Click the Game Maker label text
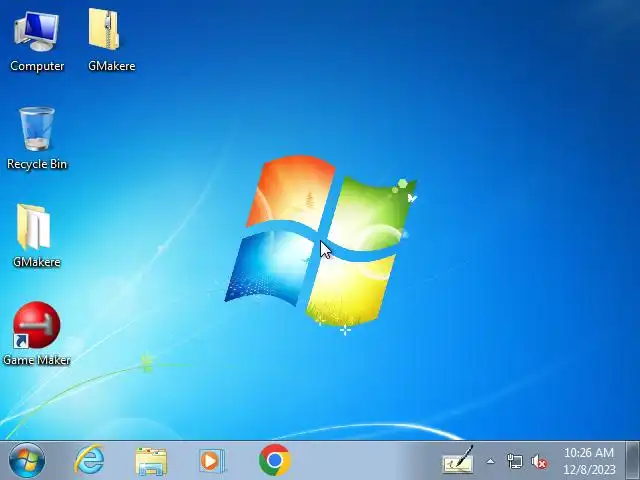The height and width of the screenshot is (480, 640). pos(37,360)
